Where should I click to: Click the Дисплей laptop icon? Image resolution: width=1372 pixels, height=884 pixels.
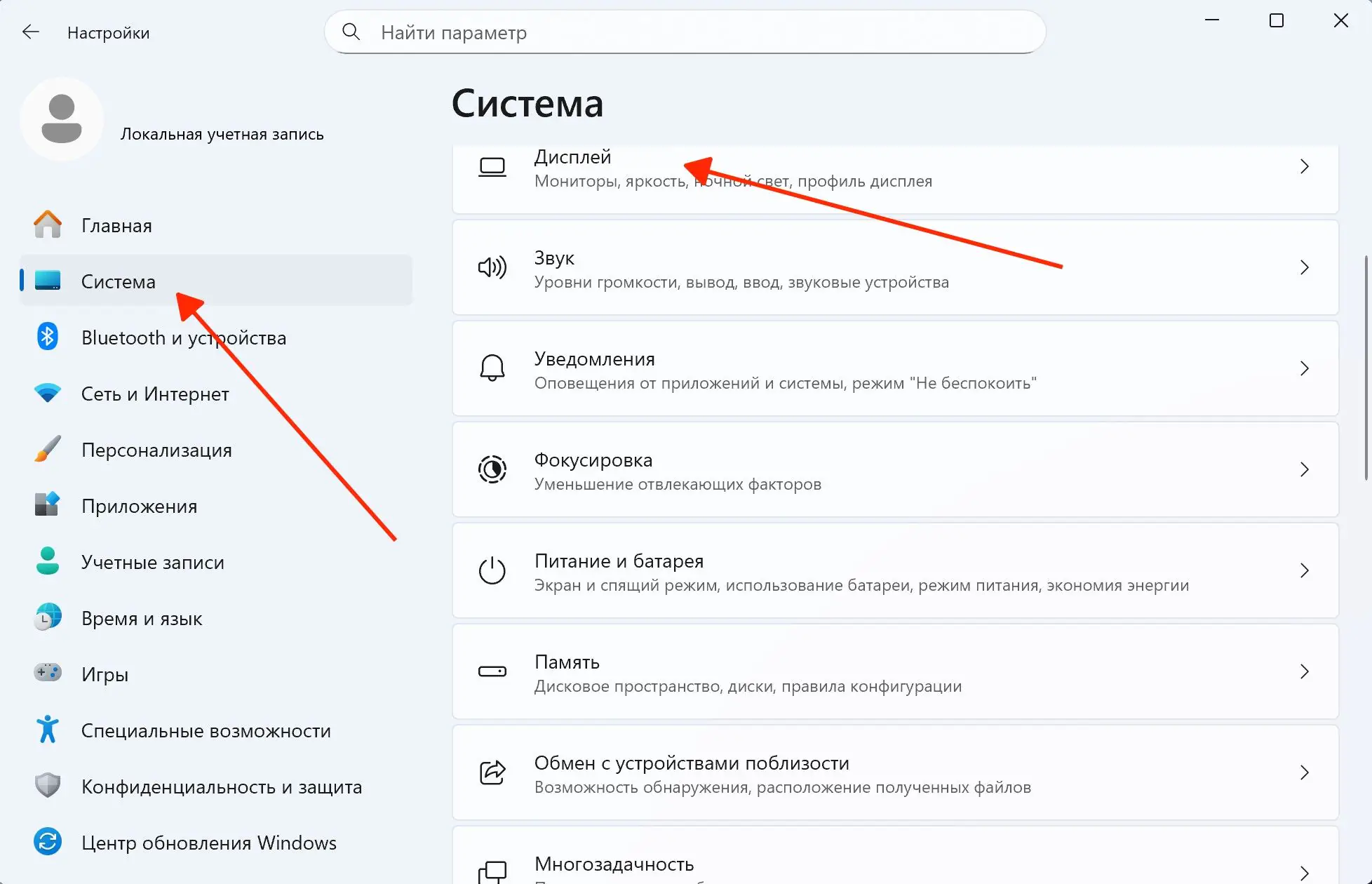[x=492, y=167]
